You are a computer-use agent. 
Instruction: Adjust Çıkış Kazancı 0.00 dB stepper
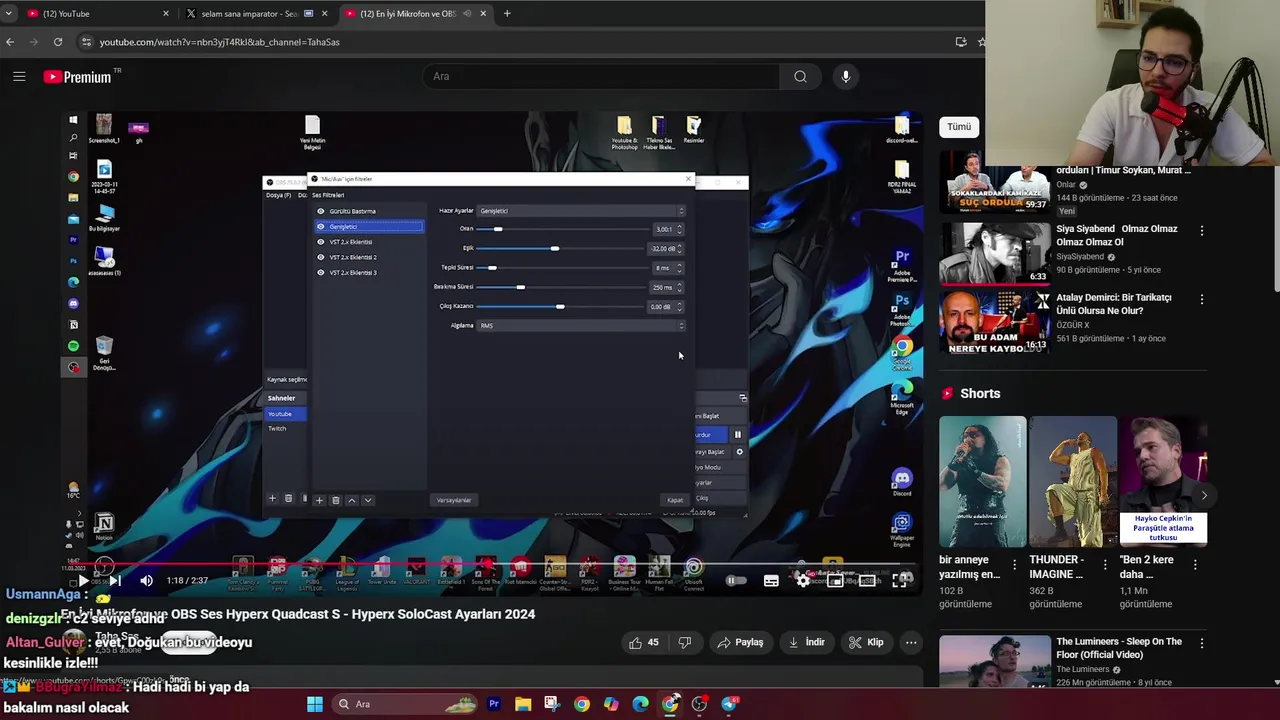point(680,306)
